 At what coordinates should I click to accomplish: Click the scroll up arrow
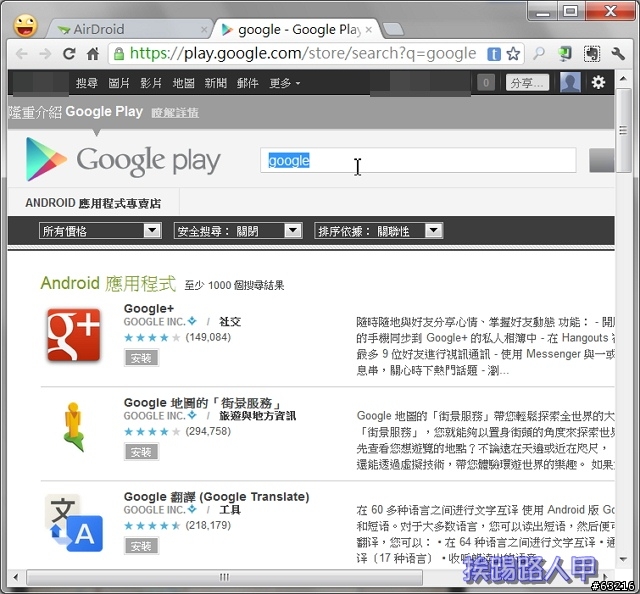tap(623, 78)
